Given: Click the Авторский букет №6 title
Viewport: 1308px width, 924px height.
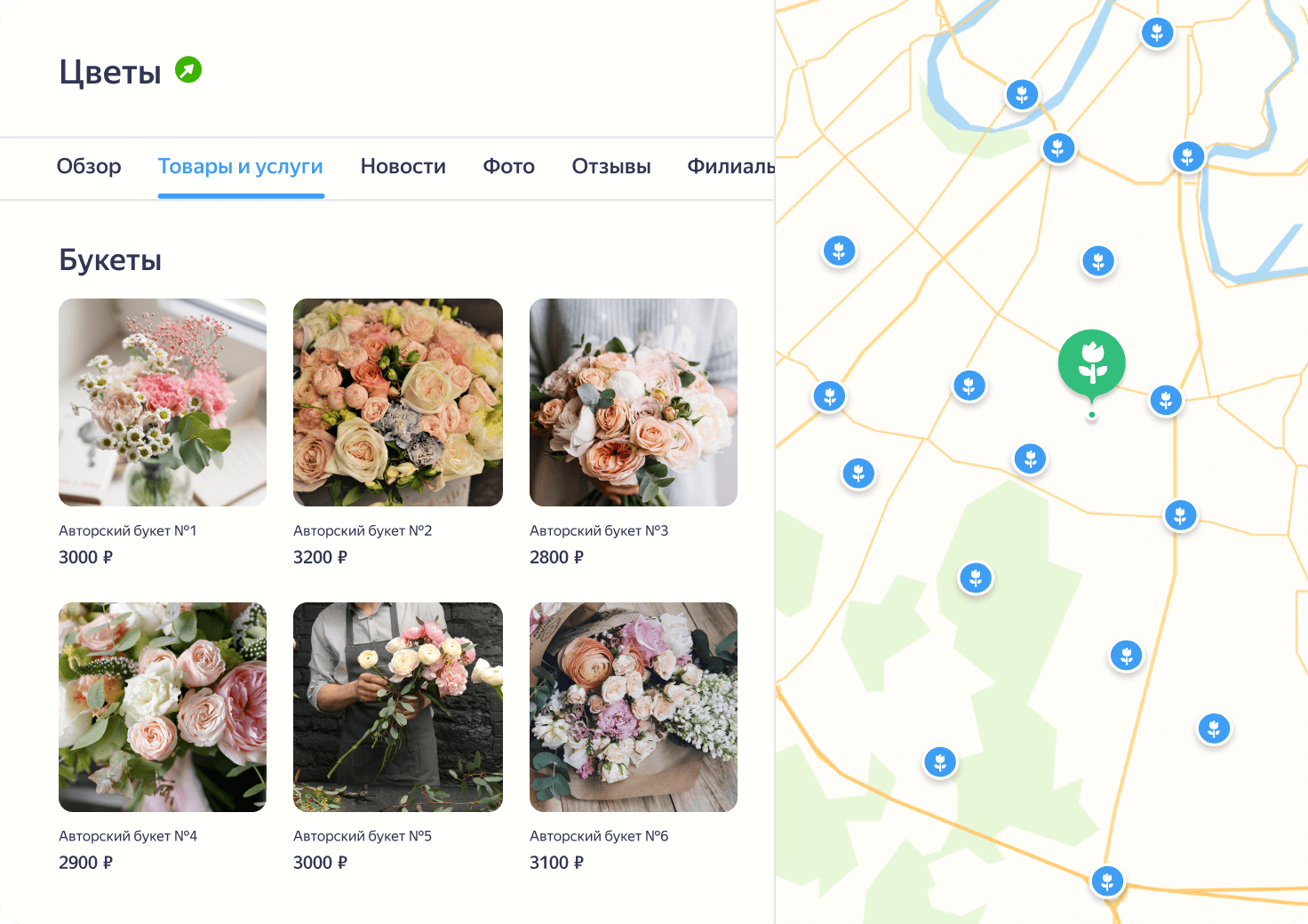Looking at the screenshot, I should pos(599,836).
